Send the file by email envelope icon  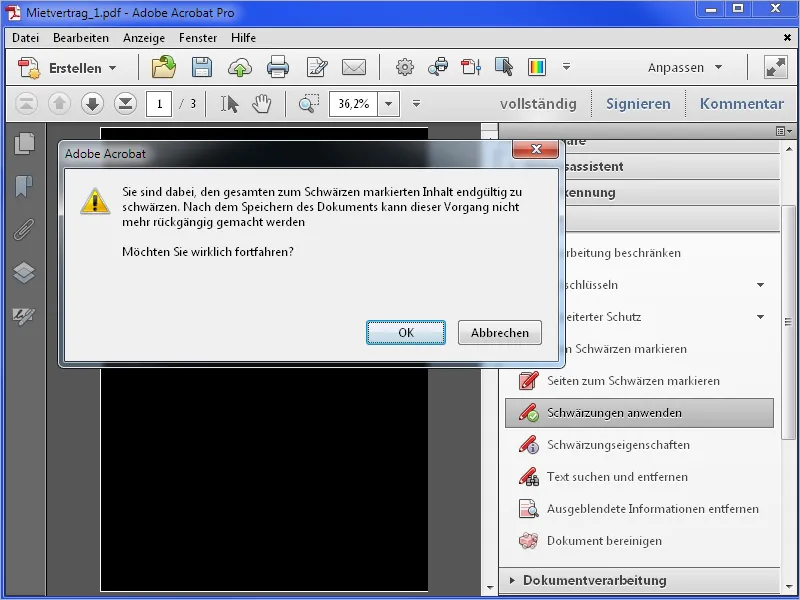[x=354, y=67]
